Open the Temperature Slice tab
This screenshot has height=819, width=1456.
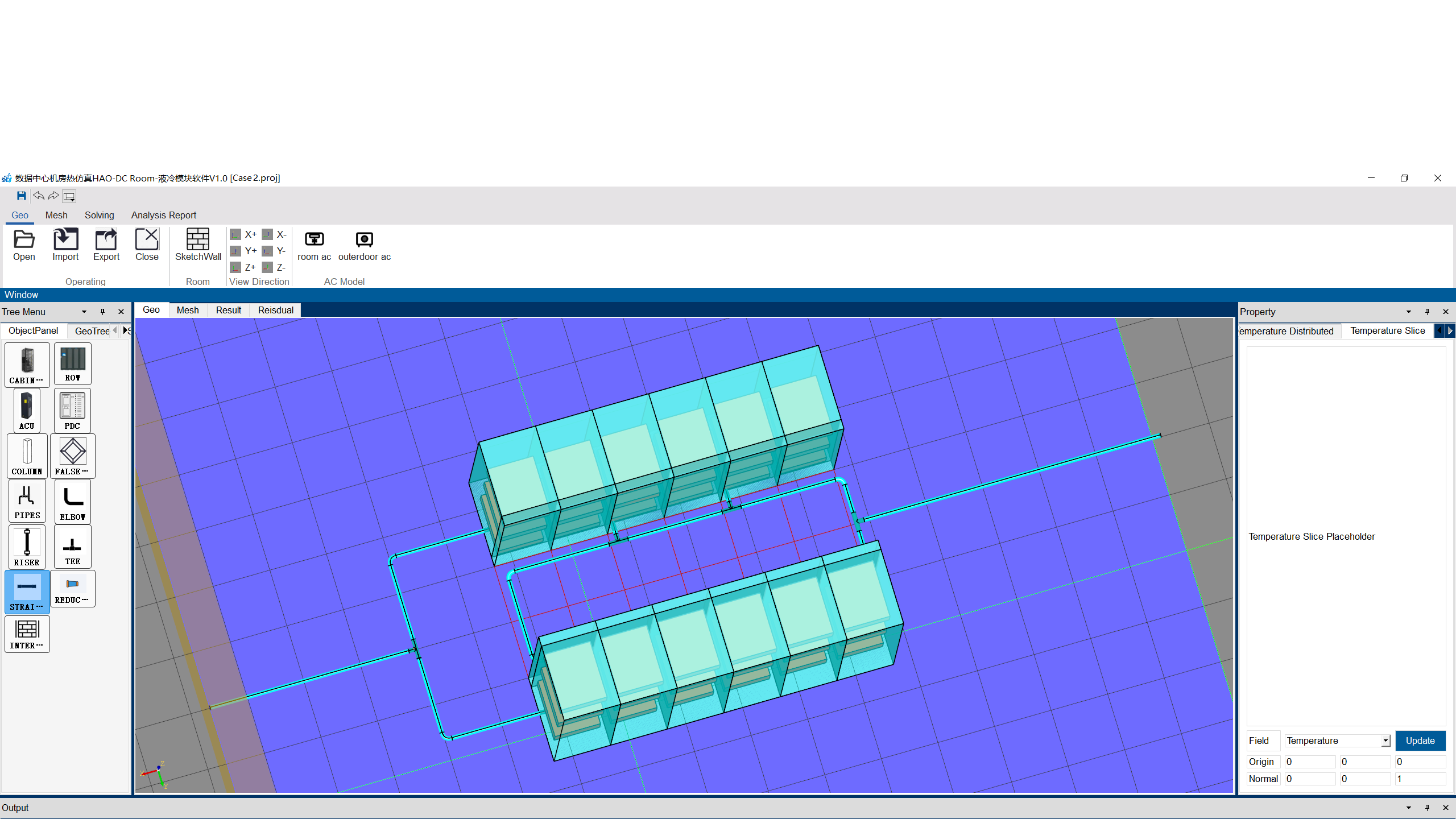[x=1388, y=330]
